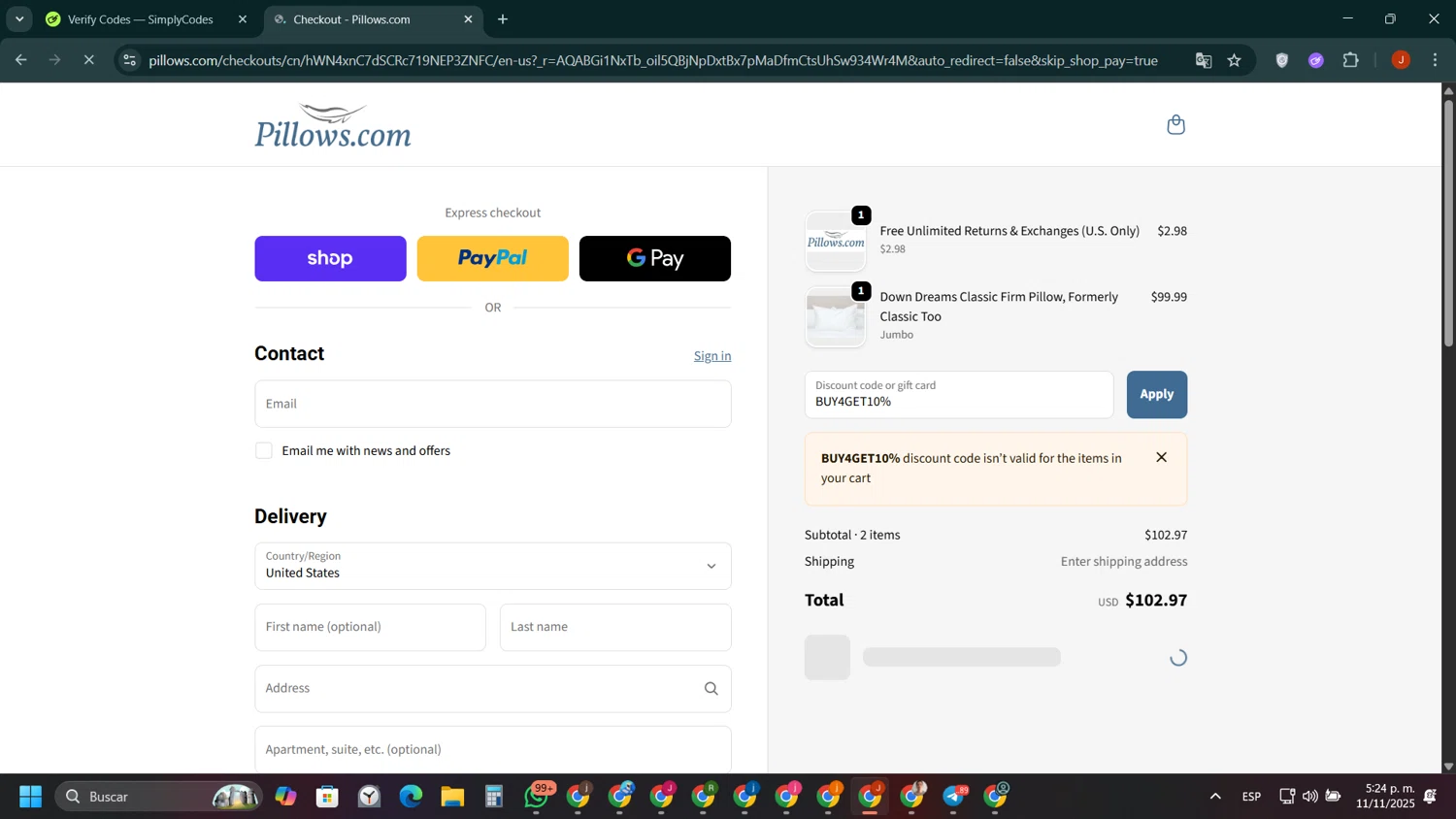The width and height of the screenshot is (1456, 819).
Task: Open Microsoft Edge from taskbar
Action: click(x=411, y=797)
